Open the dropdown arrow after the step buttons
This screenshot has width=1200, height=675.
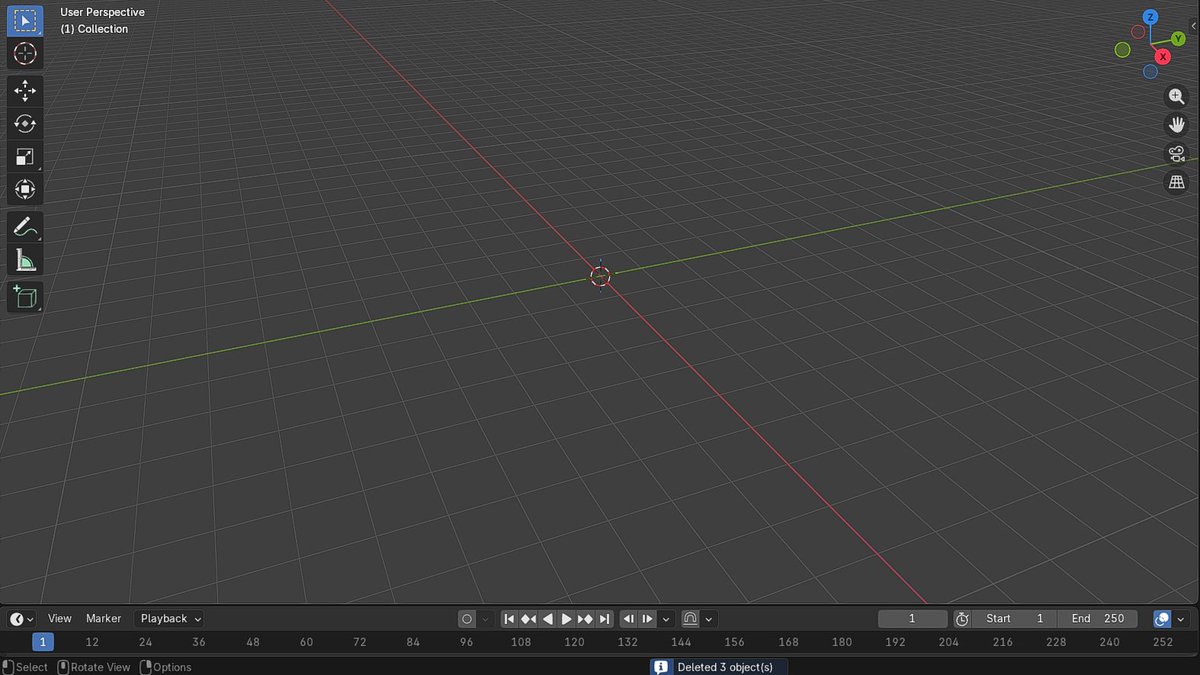(666, 619)
